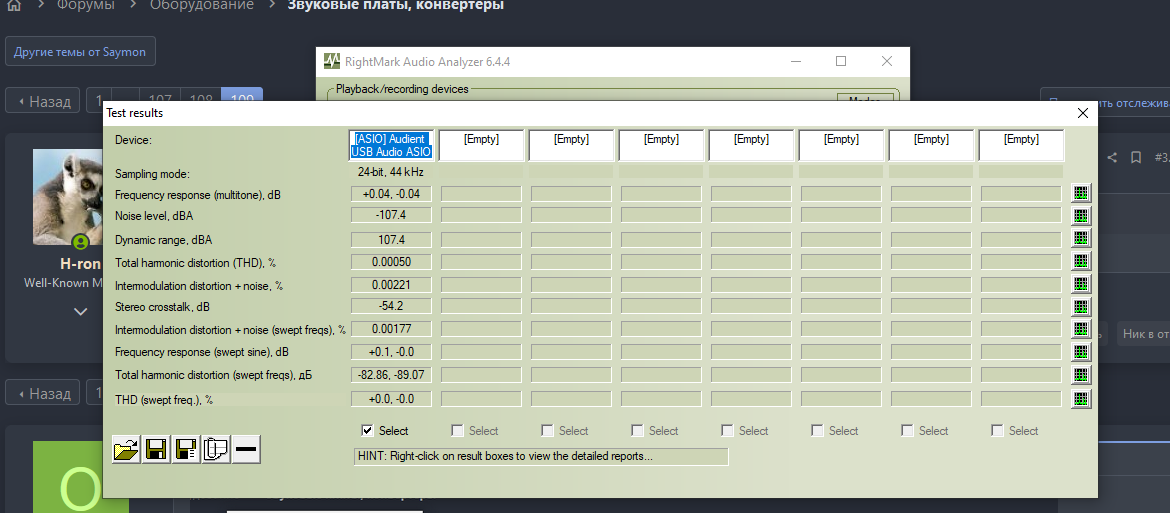Click the 0.00221 intermodulation value
The image size is (1170, 513).
point(392,285)
